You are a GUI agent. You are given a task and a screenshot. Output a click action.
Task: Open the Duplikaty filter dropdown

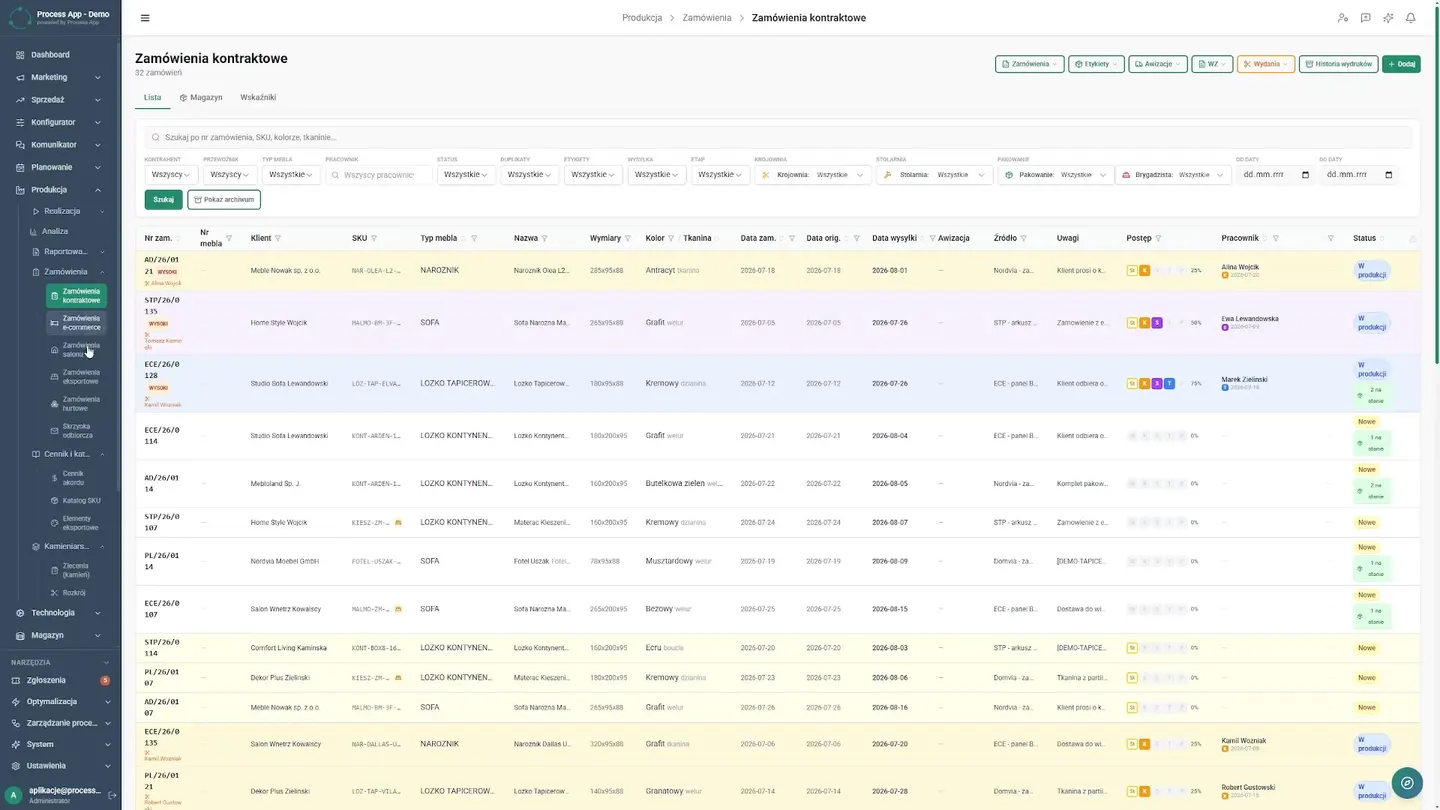pos(530,175)
